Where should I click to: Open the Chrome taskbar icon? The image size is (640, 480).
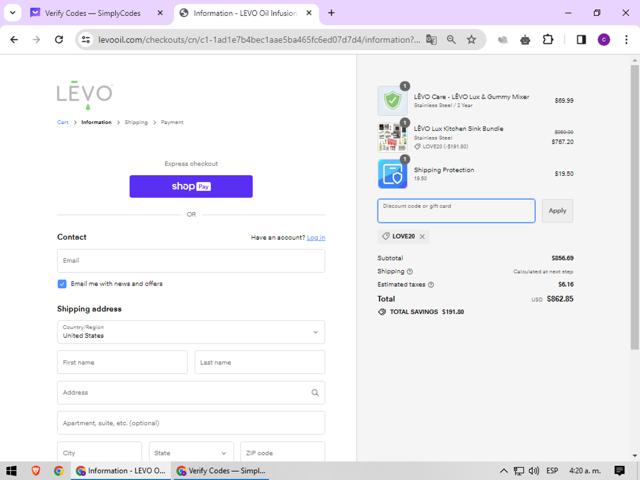tap(58, 471)
